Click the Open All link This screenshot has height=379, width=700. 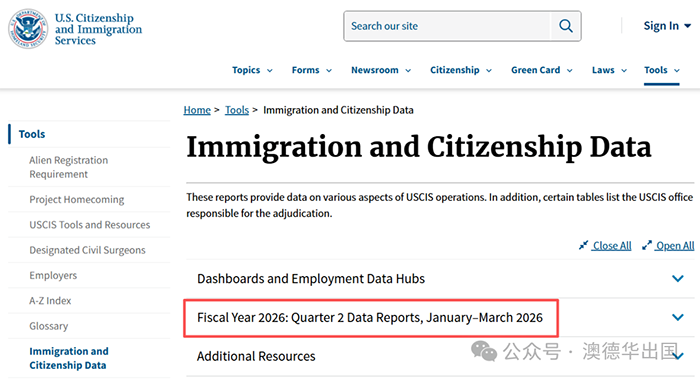coord(675,246)
